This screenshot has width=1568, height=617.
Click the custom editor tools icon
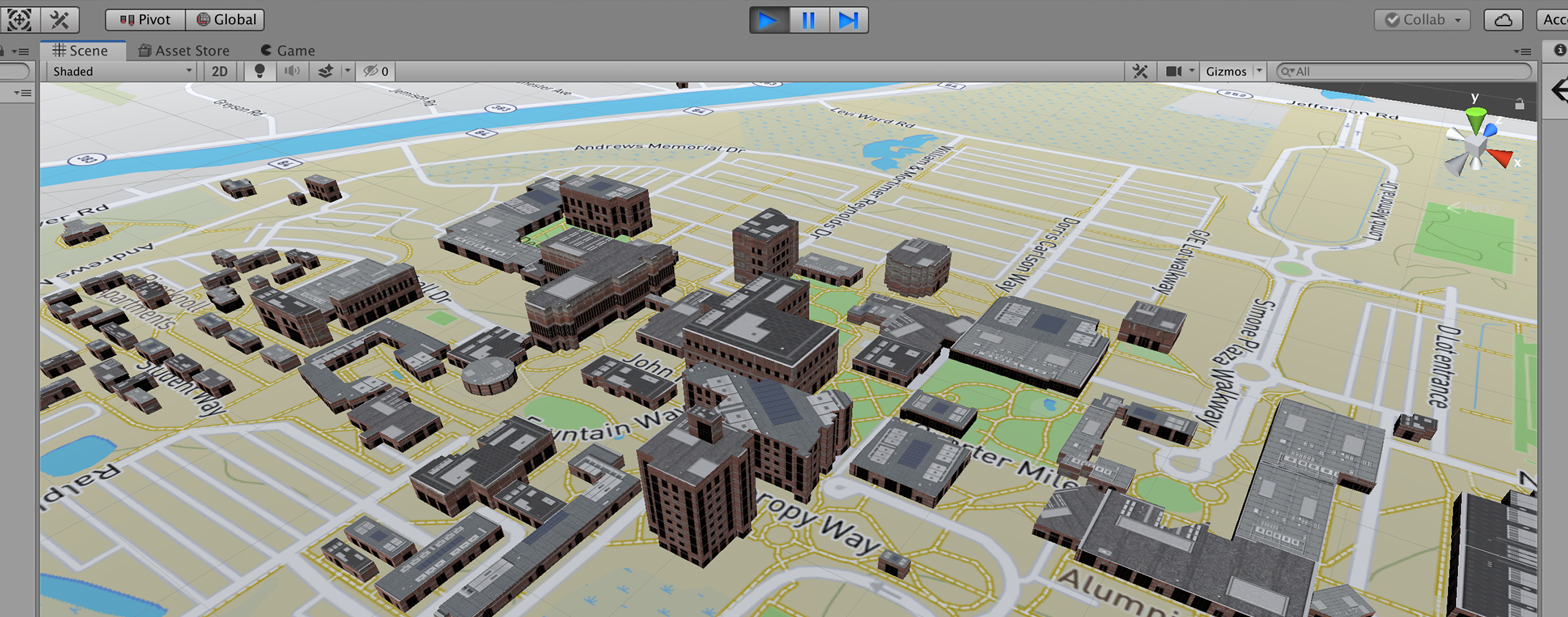[59, 20]
